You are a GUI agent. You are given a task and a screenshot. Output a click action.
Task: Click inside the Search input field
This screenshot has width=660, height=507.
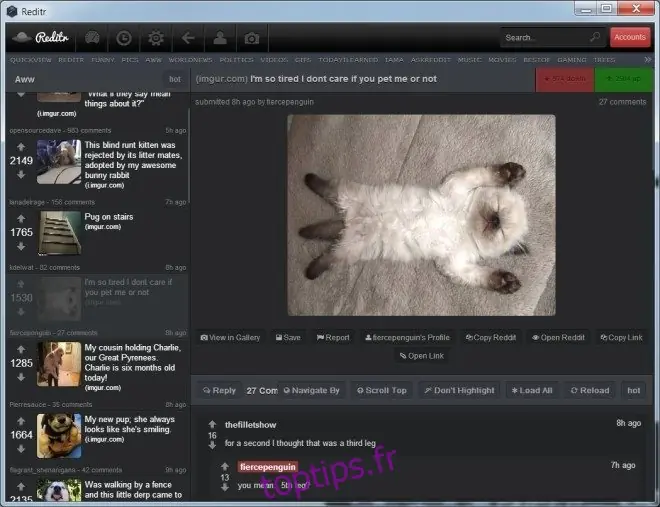pyautogui.click(x=545, y=37)
